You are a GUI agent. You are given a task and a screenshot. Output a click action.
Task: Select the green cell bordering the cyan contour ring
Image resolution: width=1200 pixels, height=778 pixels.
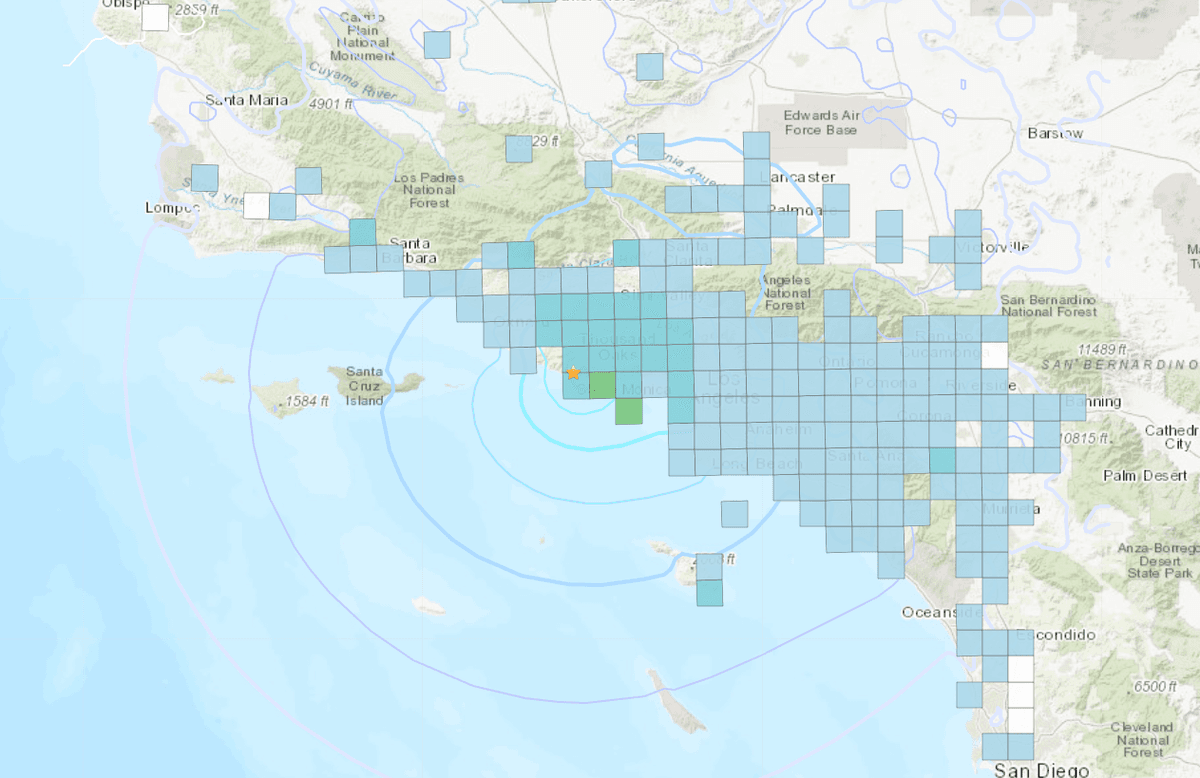click(x=628, y=411)
